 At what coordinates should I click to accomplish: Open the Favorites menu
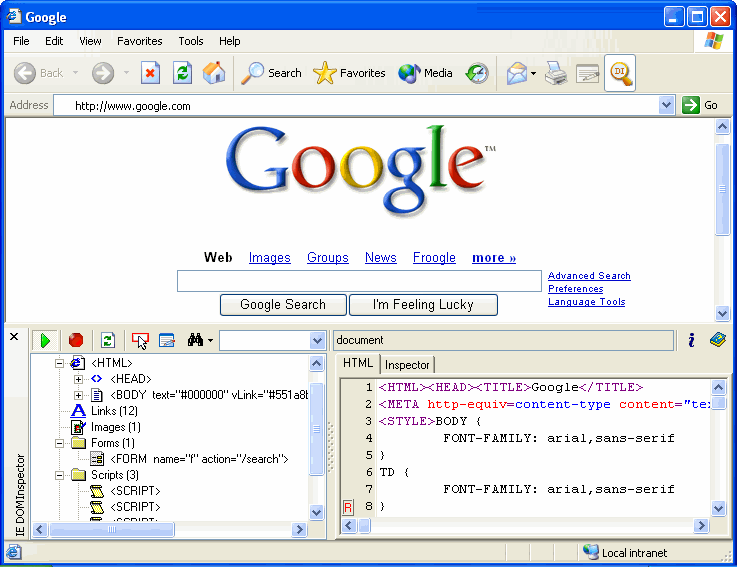140,41
